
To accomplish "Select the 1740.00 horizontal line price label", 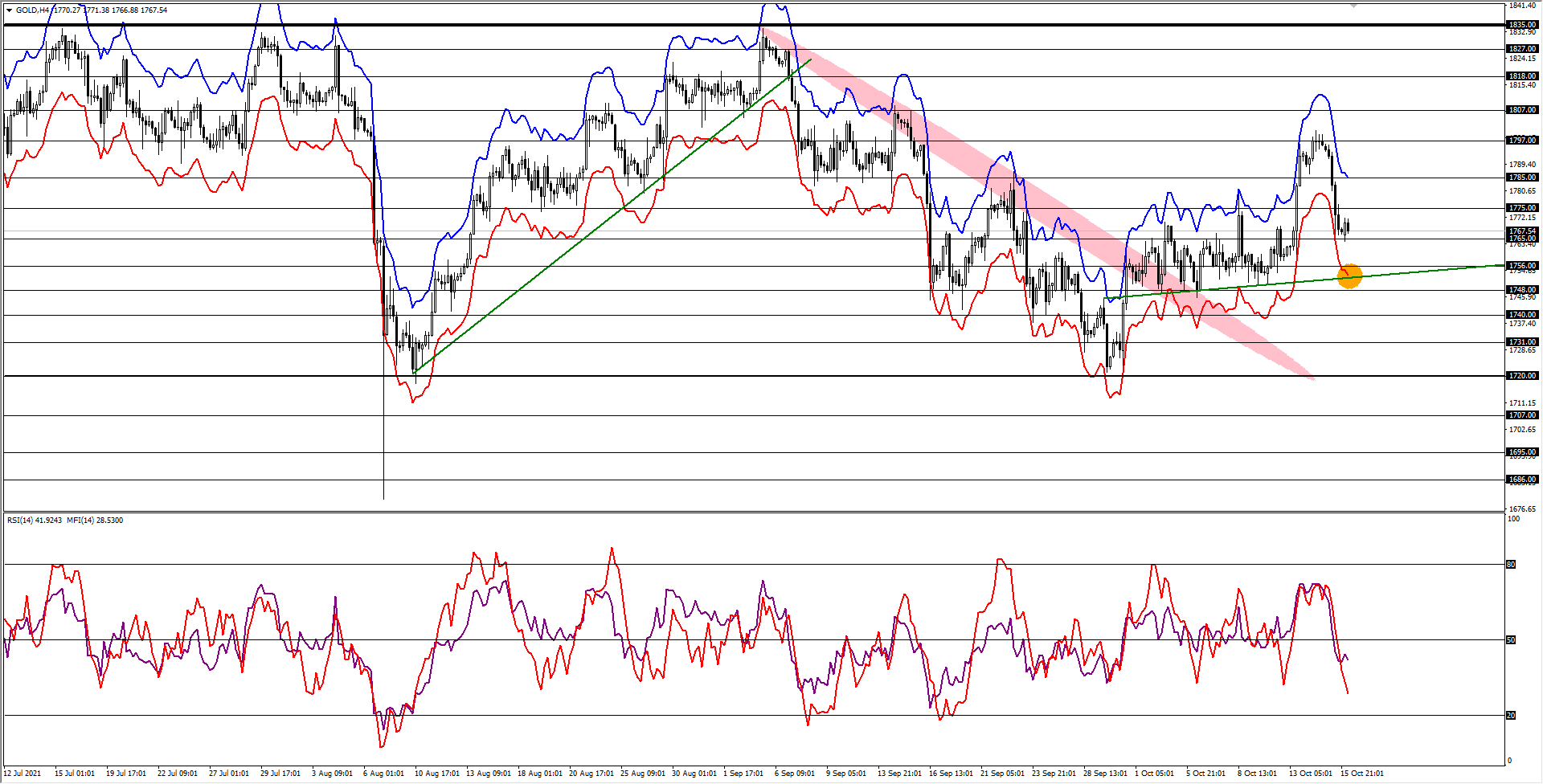I will (1522, 315).
